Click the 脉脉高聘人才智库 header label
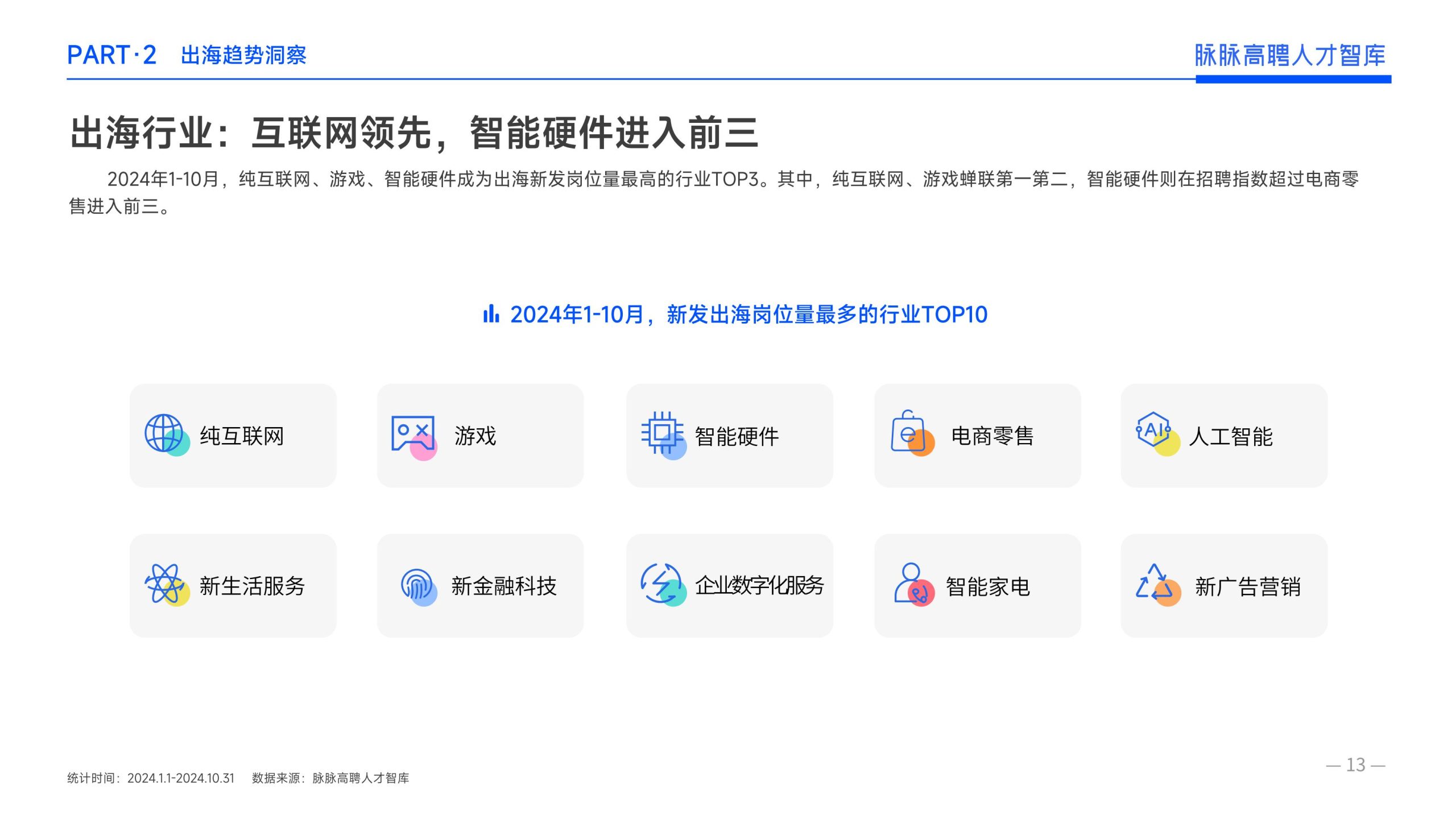 [x=1289, y=56]
